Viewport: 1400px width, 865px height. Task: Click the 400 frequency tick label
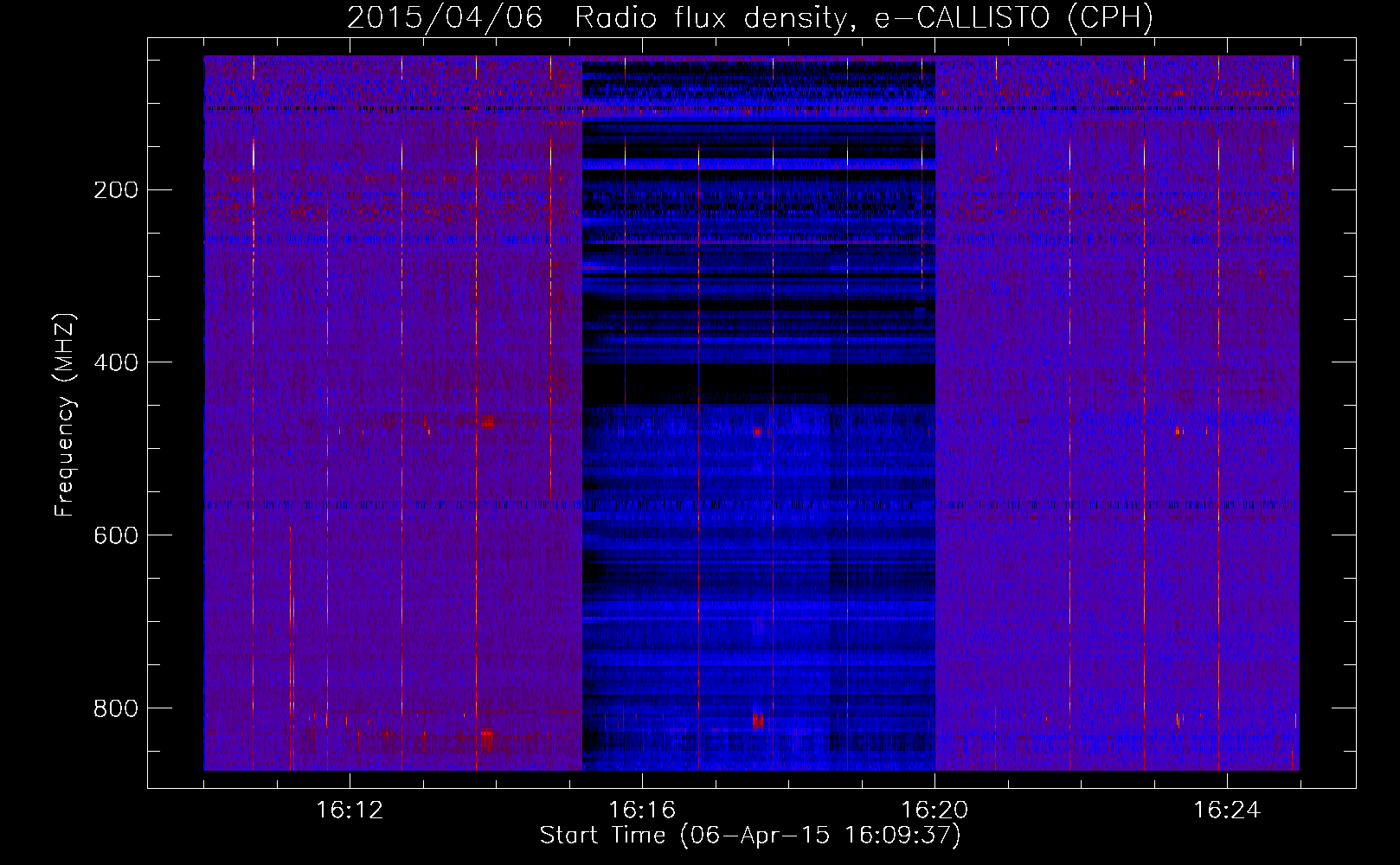tap(116, 362)
